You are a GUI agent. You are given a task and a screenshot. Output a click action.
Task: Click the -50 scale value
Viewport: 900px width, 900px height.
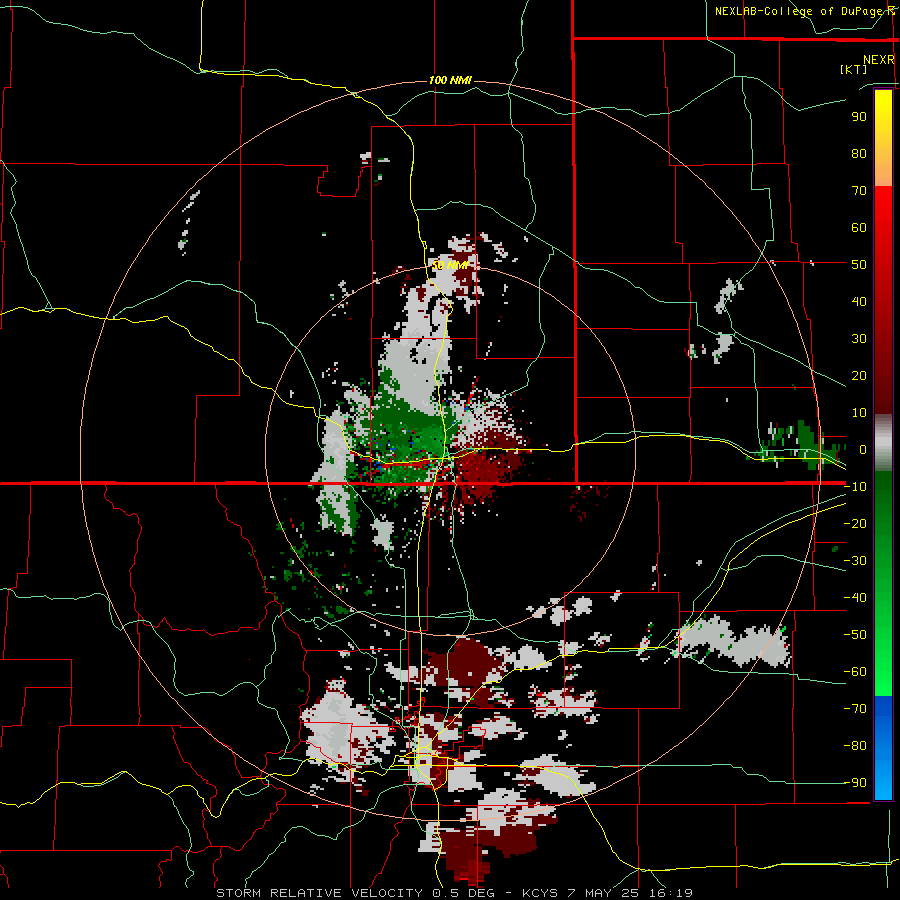(x=855, y=635)
